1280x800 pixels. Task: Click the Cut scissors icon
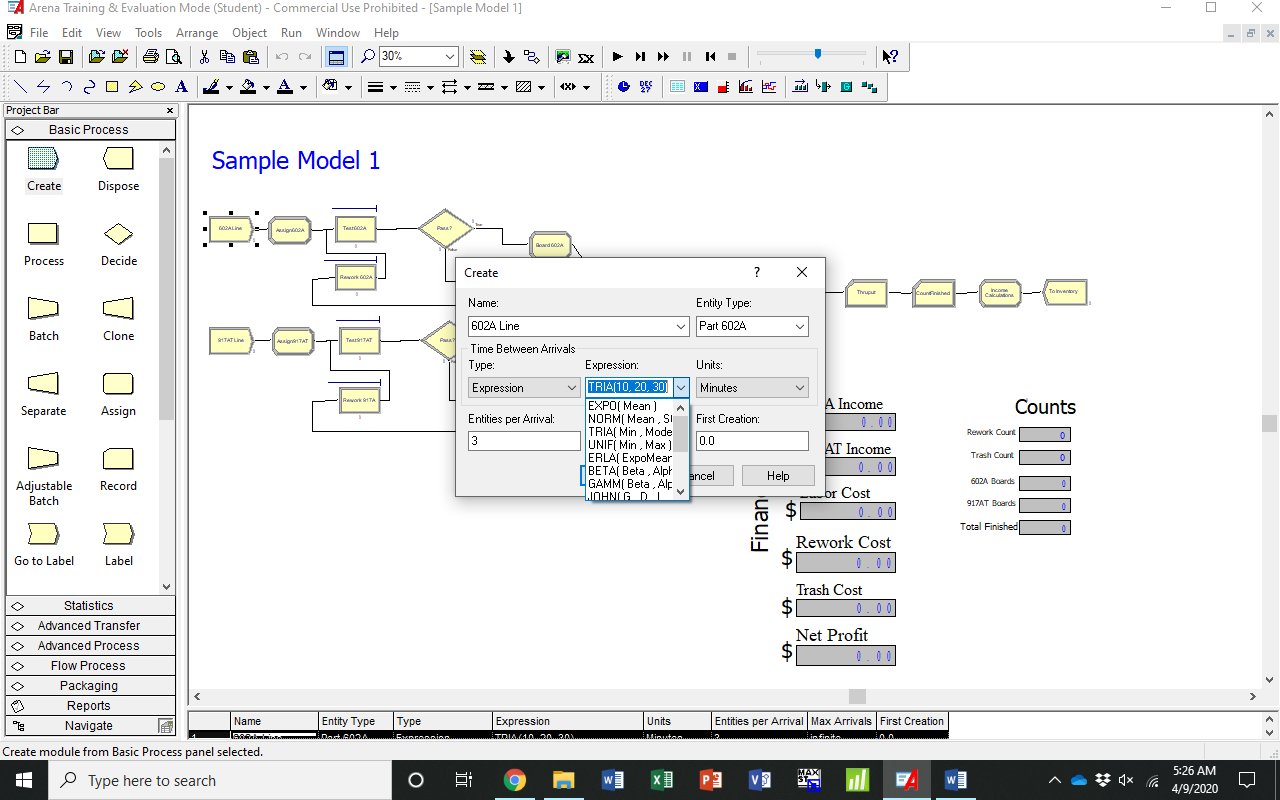point(204,57)
